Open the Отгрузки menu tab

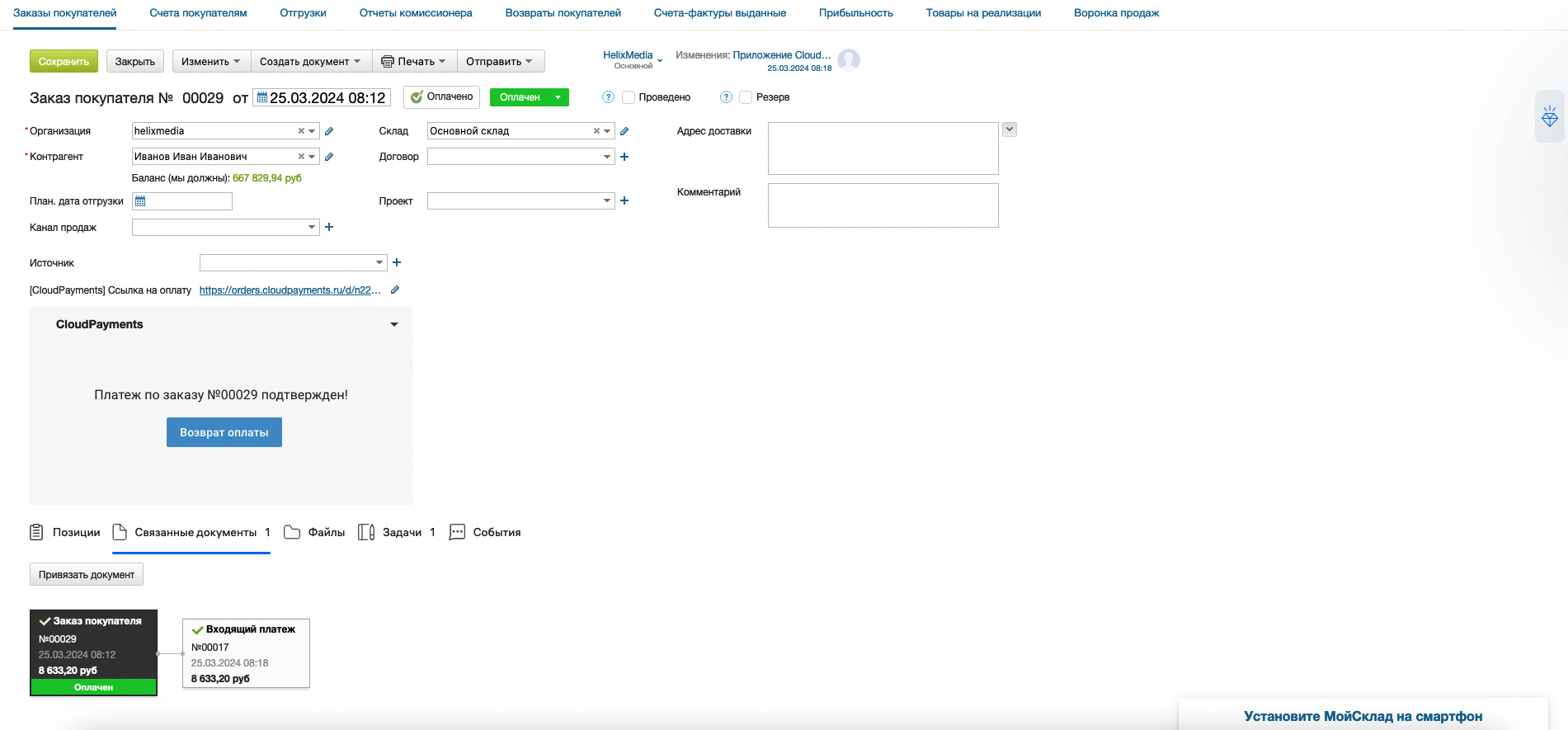[303, 13]
